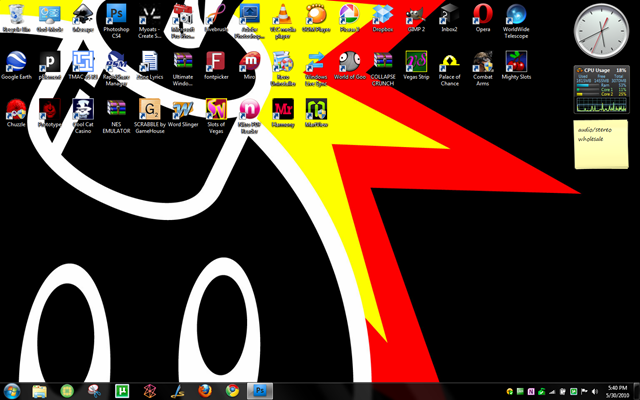Open the Recycle Bin
Screen dimensions: 640x400
[x=16, y=18]
